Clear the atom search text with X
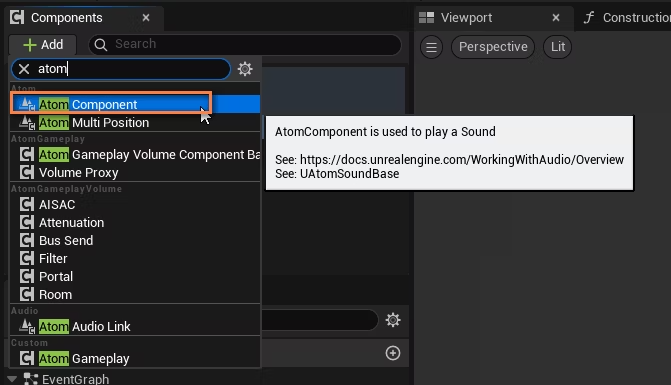 (24, 69)
